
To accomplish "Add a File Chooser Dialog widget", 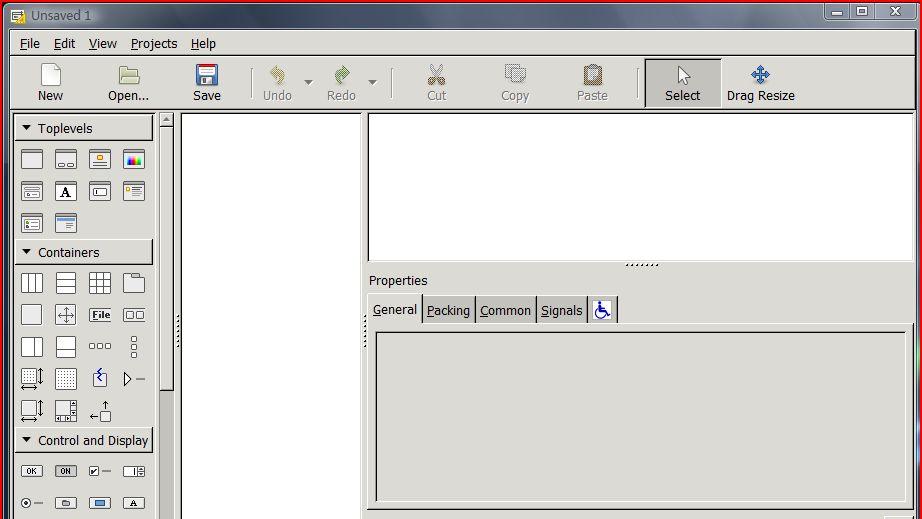I will [32, 191].
